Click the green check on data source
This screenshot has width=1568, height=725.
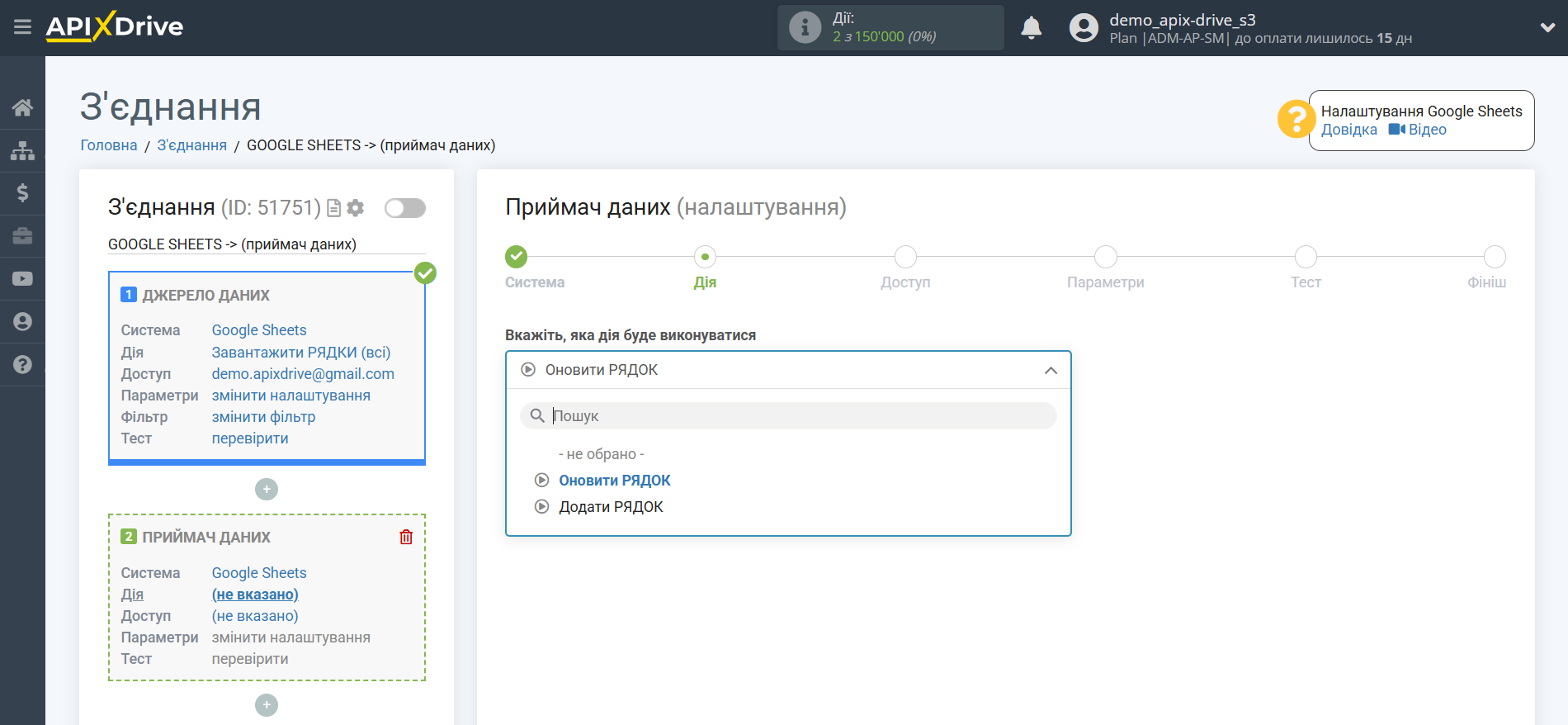point(425,273)
